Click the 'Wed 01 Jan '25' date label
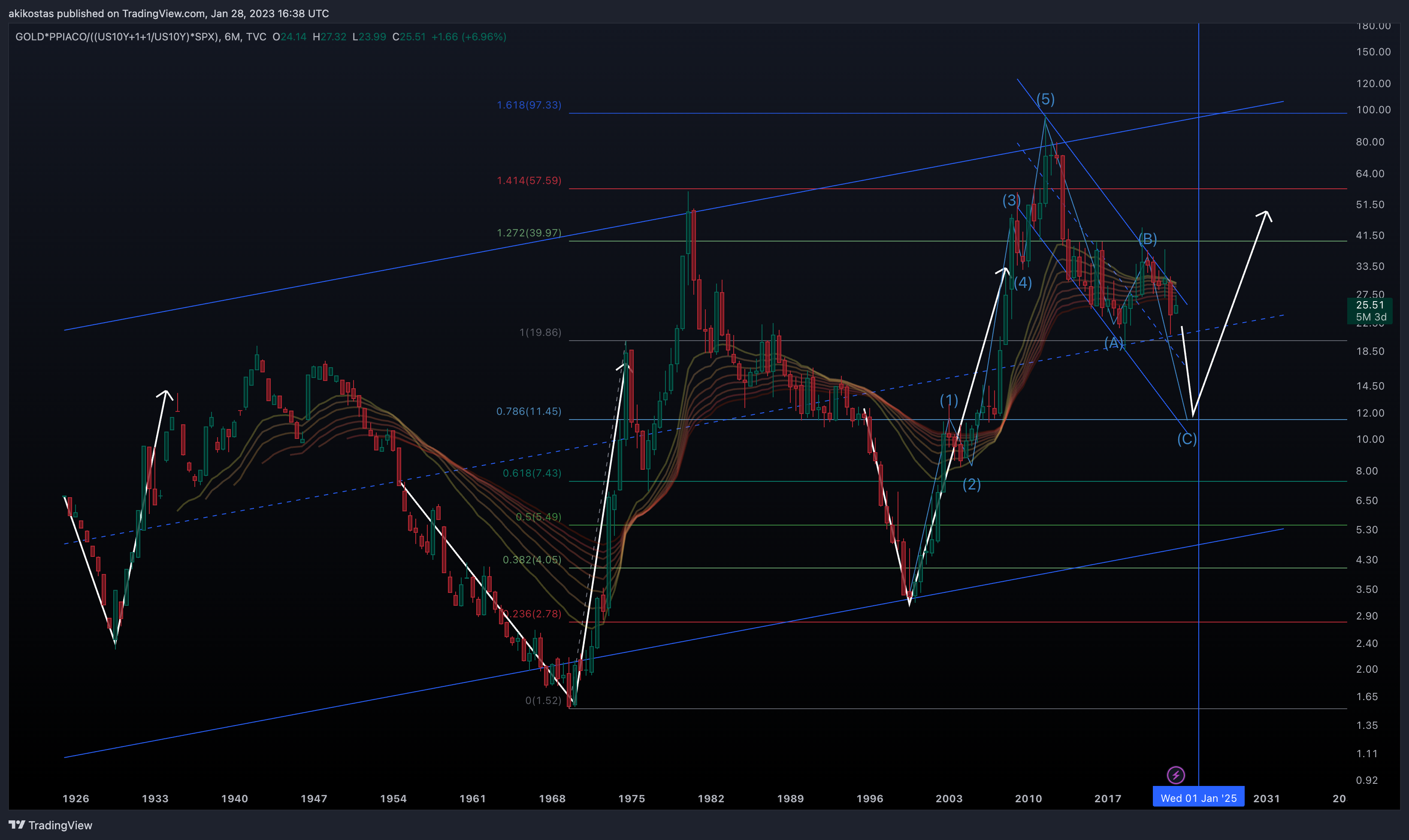This screenshot has width=1409, height=840. [1198, 798]
